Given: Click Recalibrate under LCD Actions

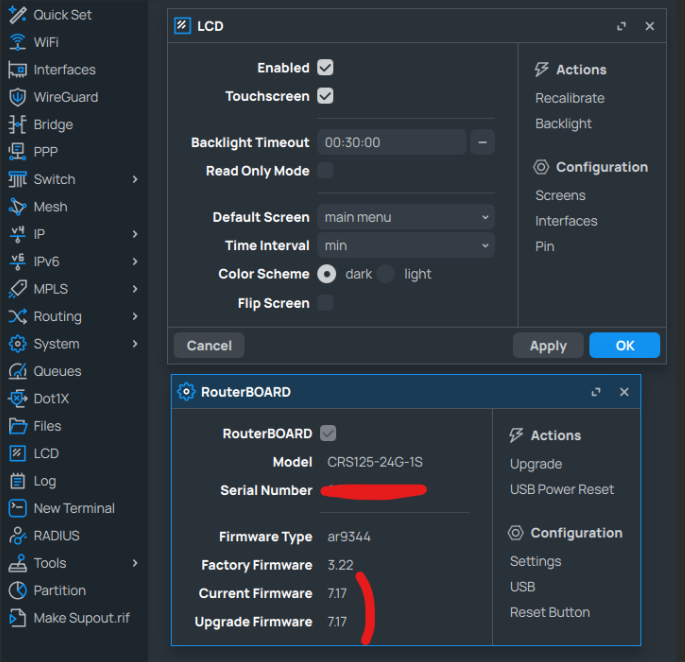Looking at the screenshot, I should point(570,98).
